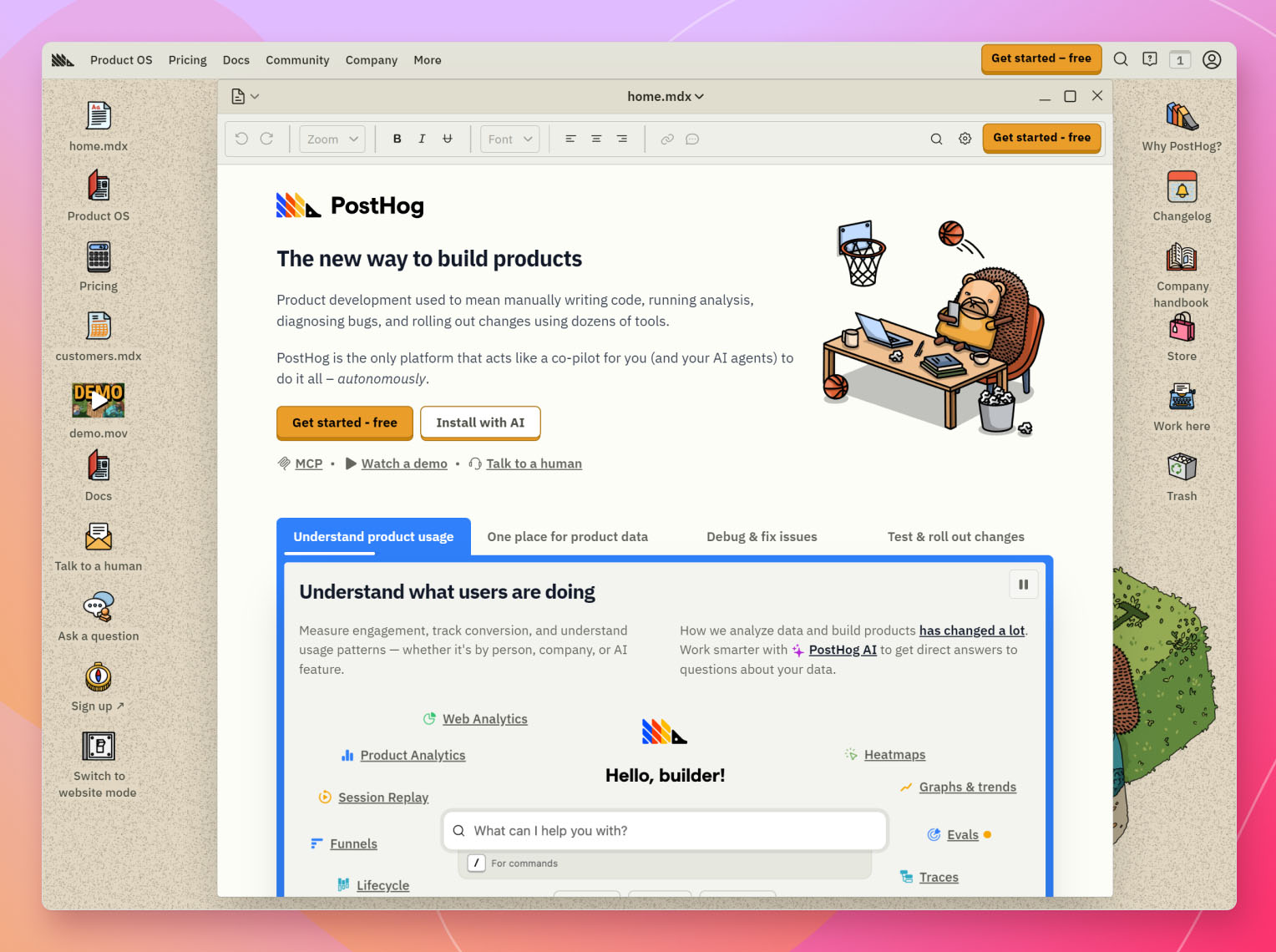The height and width of the screenshot is (952, 1276).
Task: Open the Ask a question icon
Action: [x=99, y=607]
